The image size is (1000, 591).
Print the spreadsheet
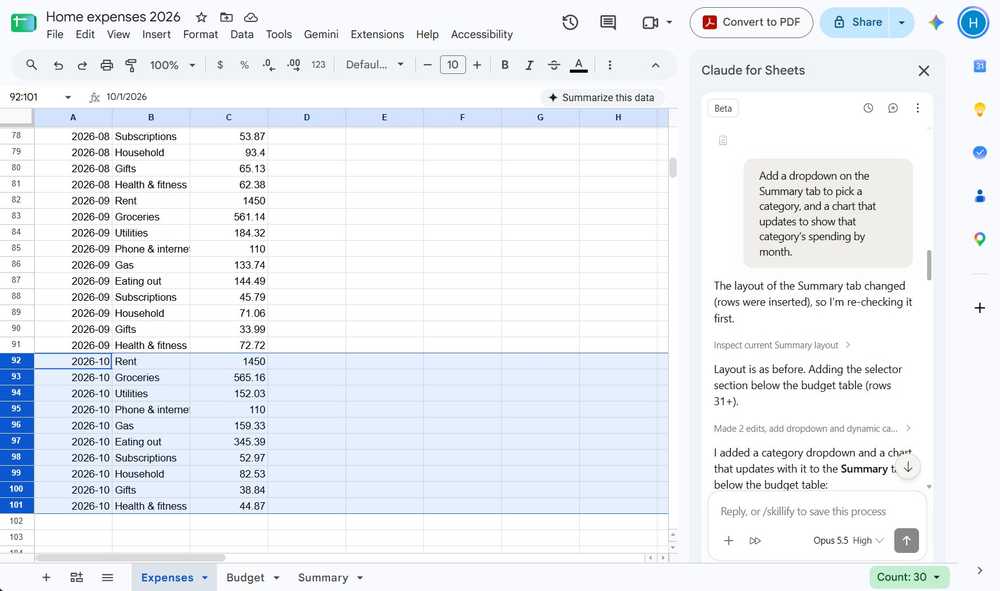(107, 65)
